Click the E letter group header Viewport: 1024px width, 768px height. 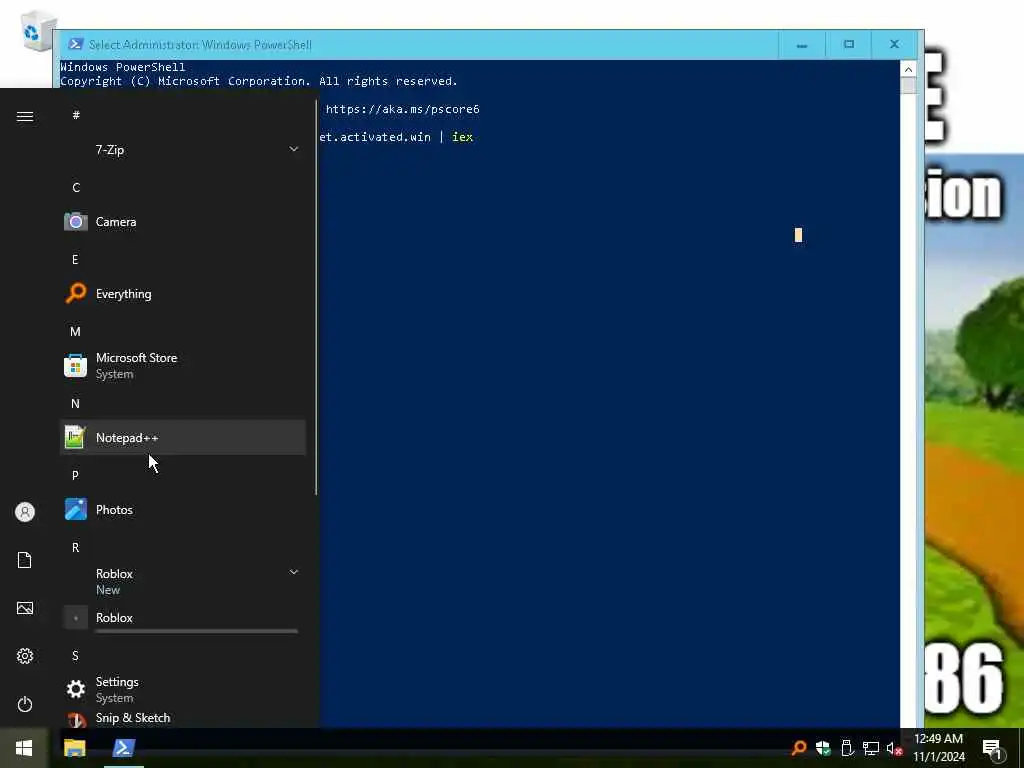[75, 259]
